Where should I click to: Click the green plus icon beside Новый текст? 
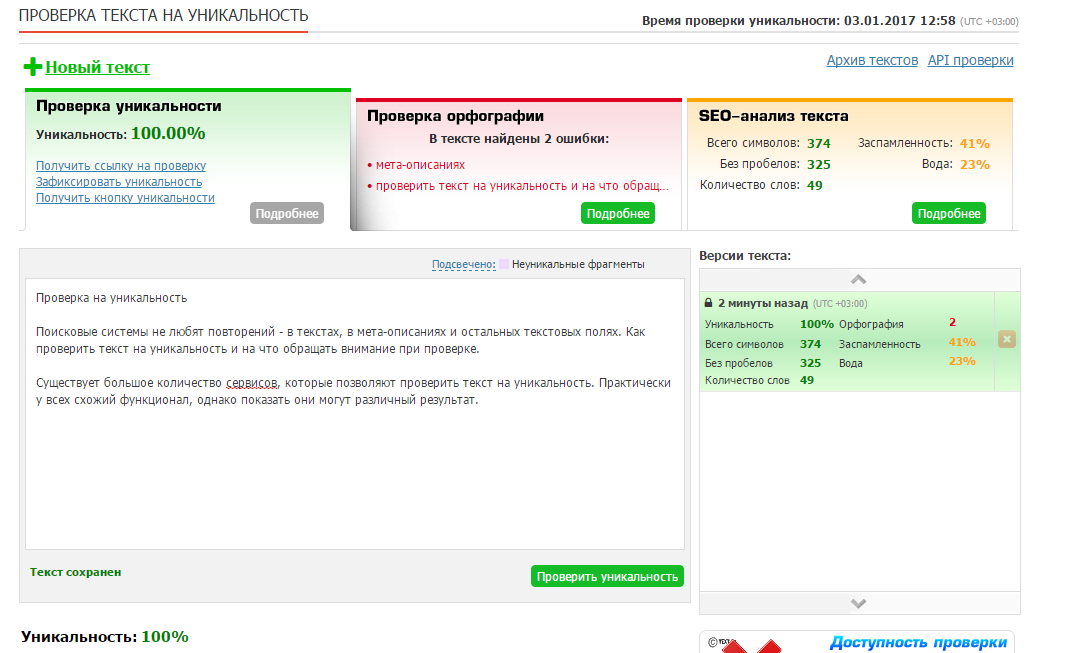[x=33, y=67]
